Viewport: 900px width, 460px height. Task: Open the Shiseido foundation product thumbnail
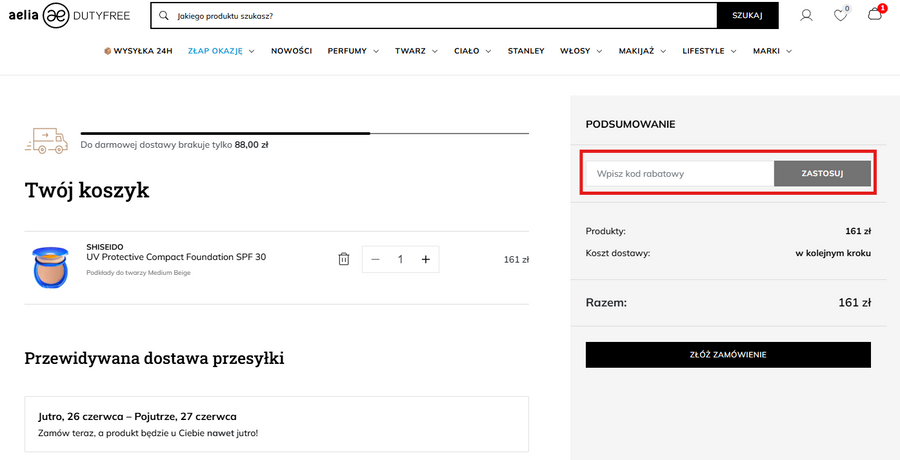coord(49,267)
